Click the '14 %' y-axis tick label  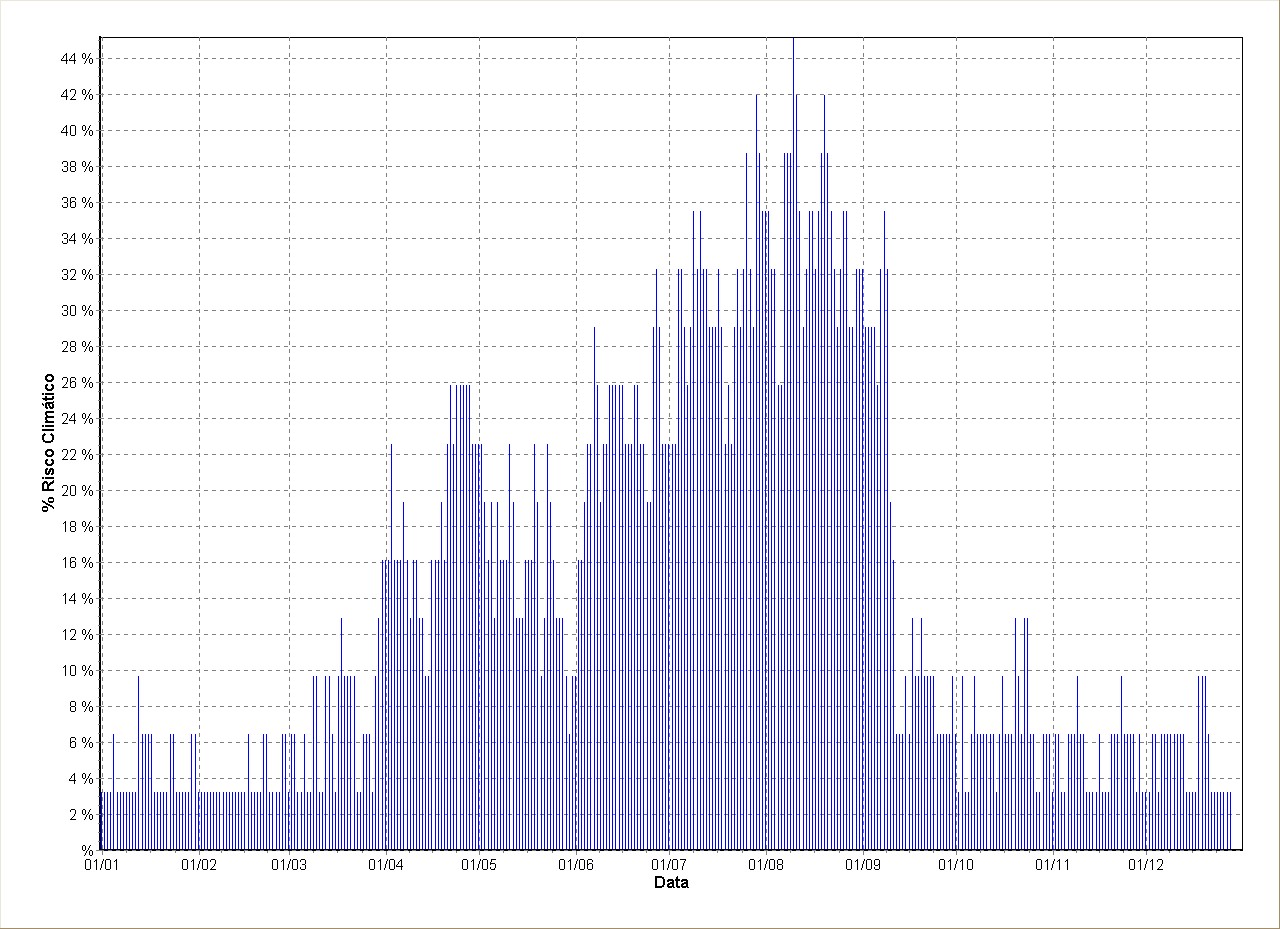tap(77, 599)
